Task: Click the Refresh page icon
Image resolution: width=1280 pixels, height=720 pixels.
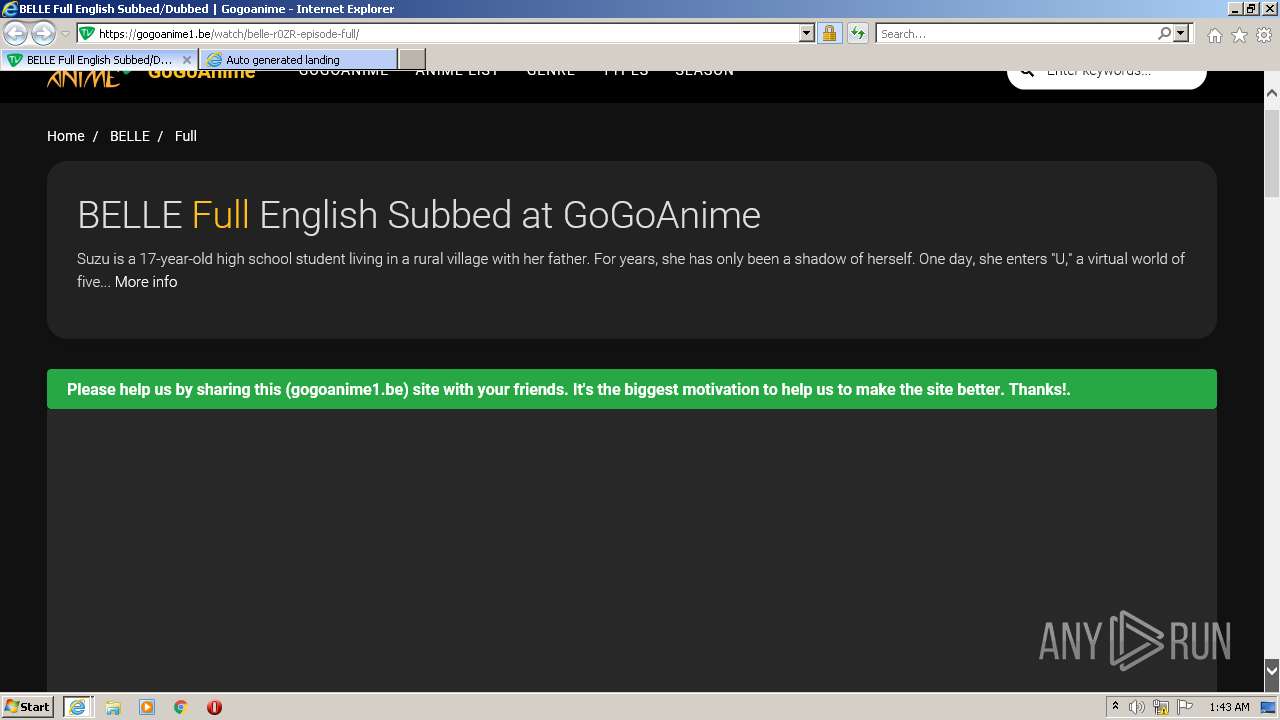Action: pos(857,33)
